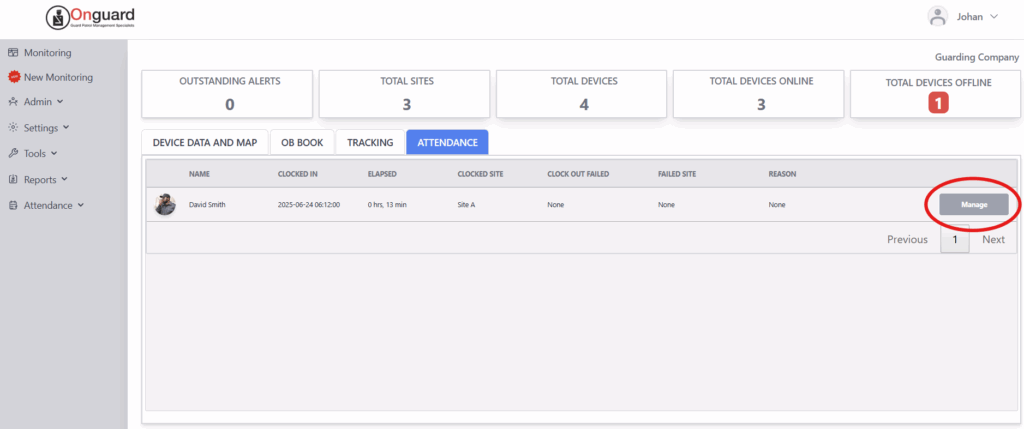Click the elapsed value 0 hrs, 13 min
The image size is (1024, 429).
tap(387, 204)
